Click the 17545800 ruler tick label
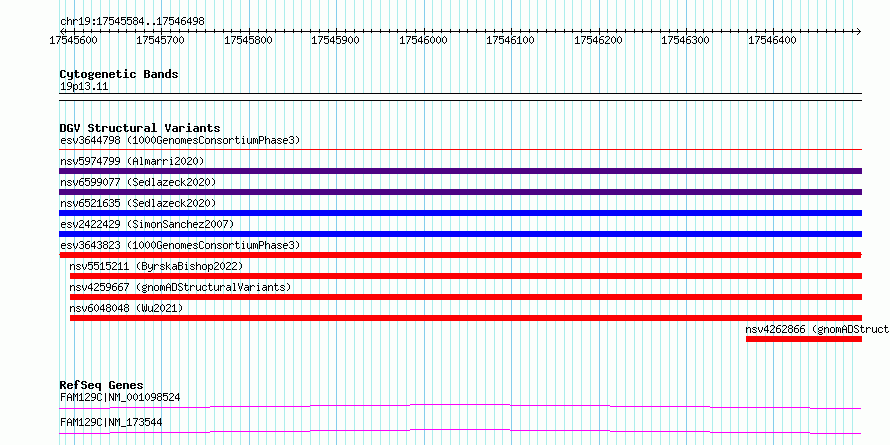This screenshot has height=445, width=890. click(x=248, y=40)
